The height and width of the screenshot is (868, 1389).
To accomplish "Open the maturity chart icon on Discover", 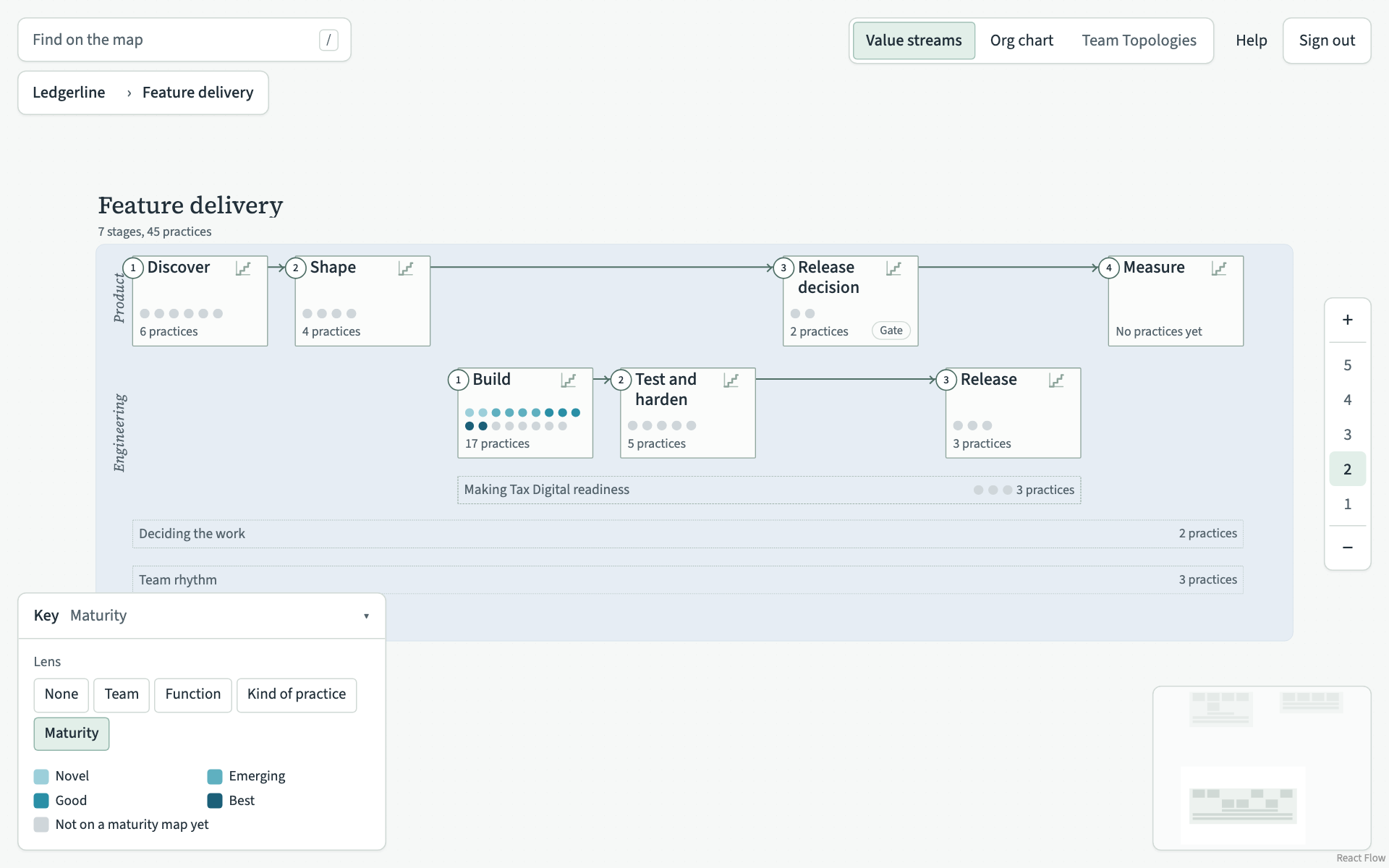I will 243,268.
